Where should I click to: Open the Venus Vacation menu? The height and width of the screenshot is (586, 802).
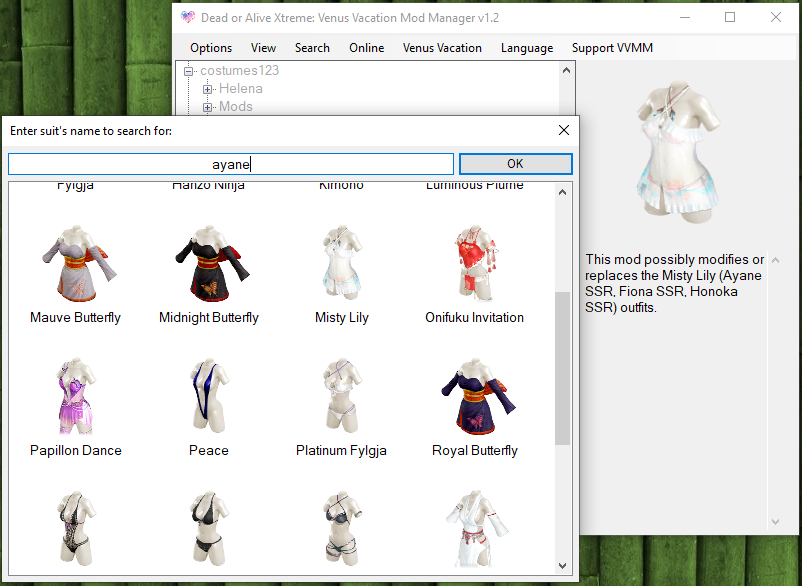[x=442, y=48]
